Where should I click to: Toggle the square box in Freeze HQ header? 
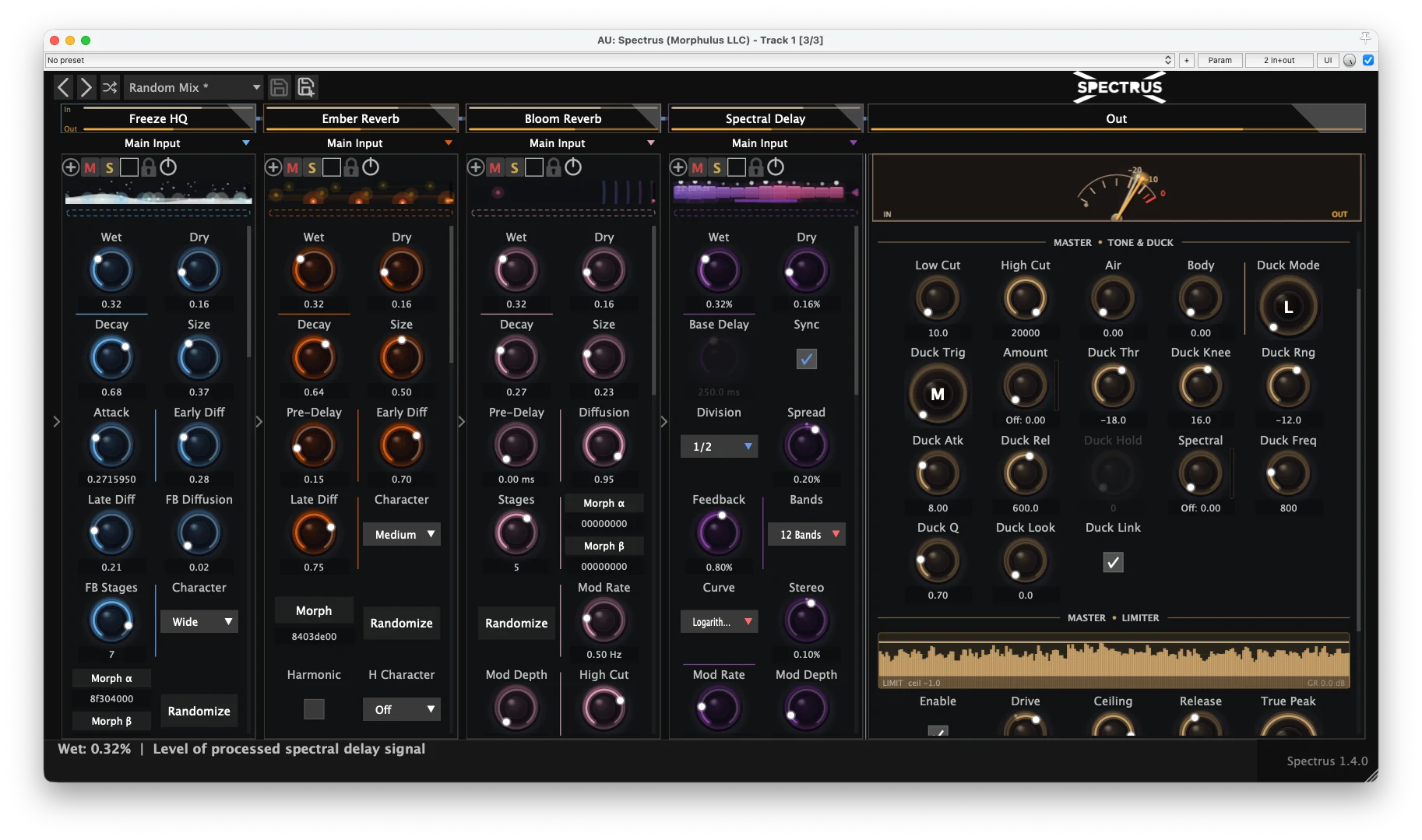tap(129, 167)
